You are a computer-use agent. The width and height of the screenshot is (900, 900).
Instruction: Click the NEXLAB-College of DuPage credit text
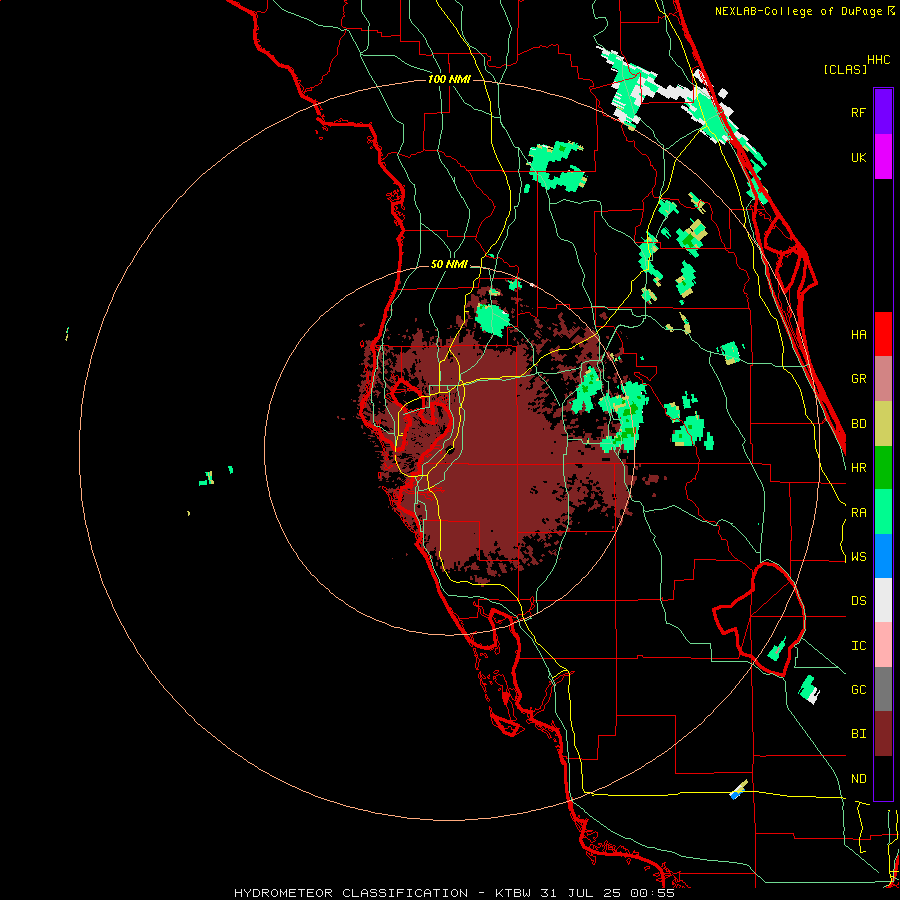[x=799, y=11]
